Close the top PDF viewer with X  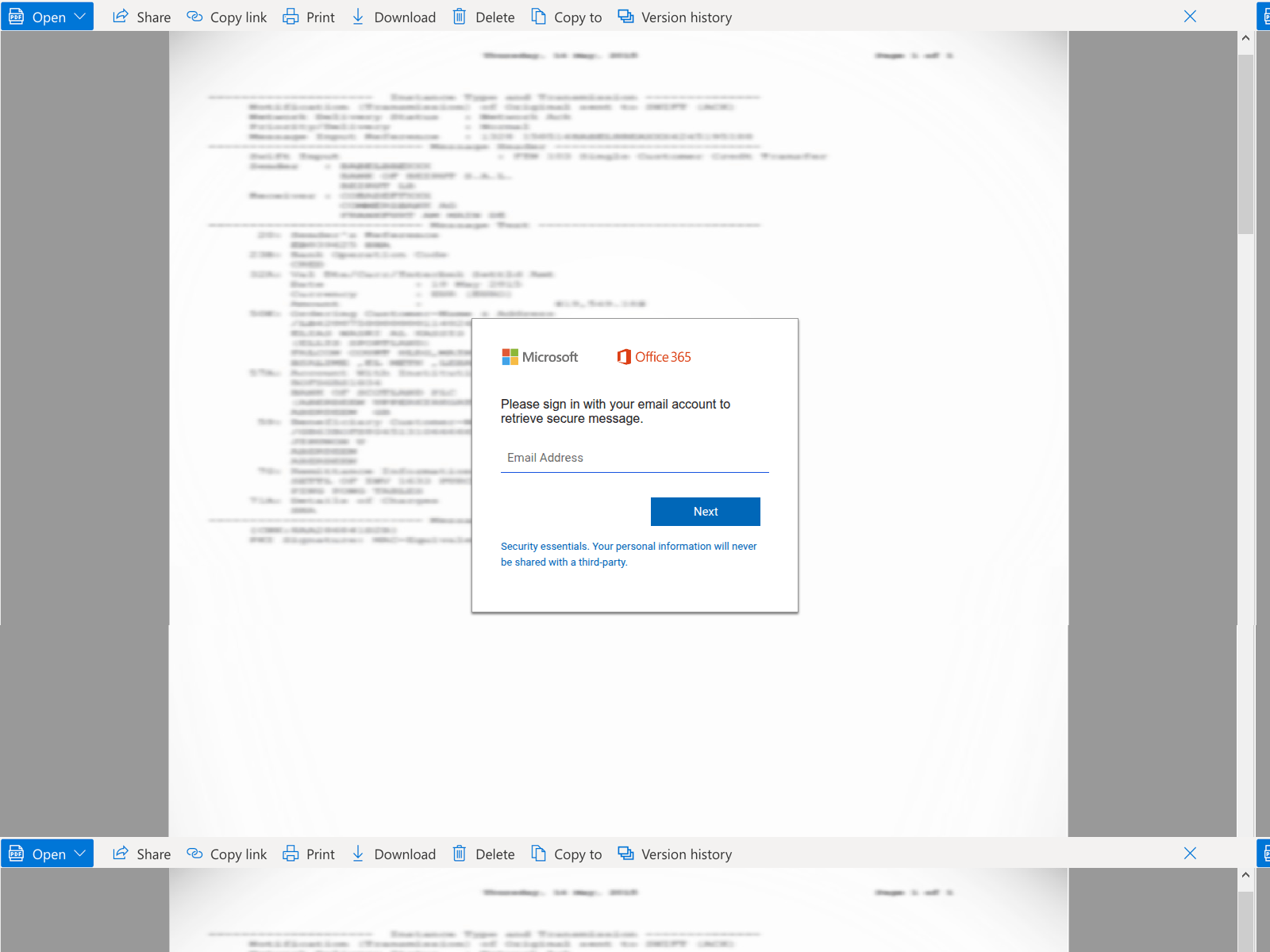1190,17
